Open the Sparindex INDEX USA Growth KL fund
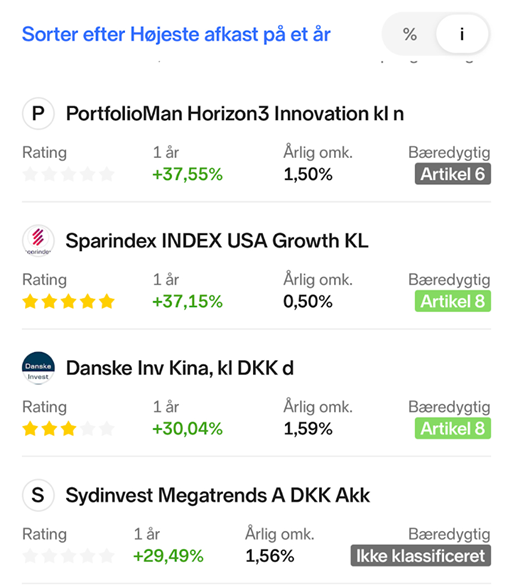This screenshot has width=513, height=586. coord(217,241)
